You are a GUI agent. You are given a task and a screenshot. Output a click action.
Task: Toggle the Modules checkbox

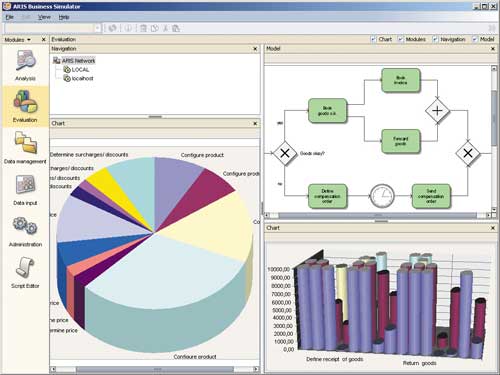401,39
